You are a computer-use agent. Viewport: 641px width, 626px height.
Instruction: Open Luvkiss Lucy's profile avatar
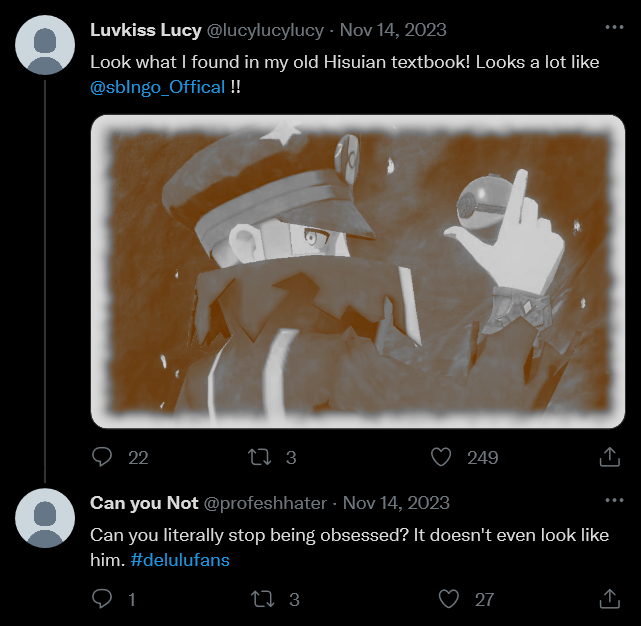[x=45, y=45]
